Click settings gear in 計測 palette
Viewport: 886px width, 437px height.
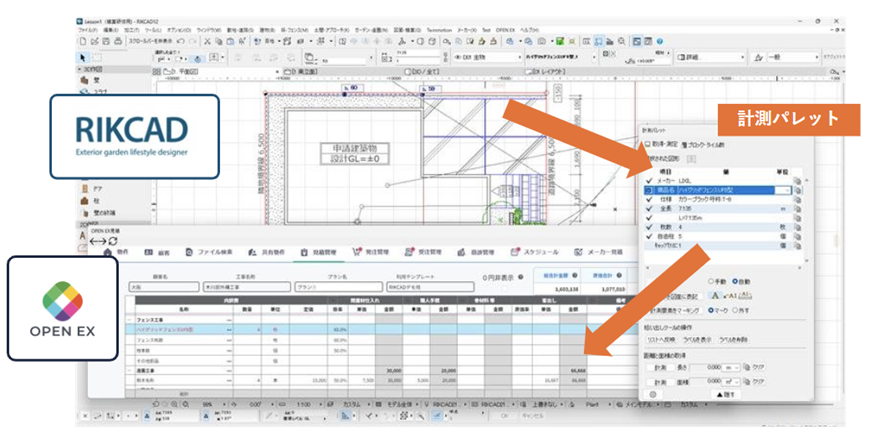point(652,396)
